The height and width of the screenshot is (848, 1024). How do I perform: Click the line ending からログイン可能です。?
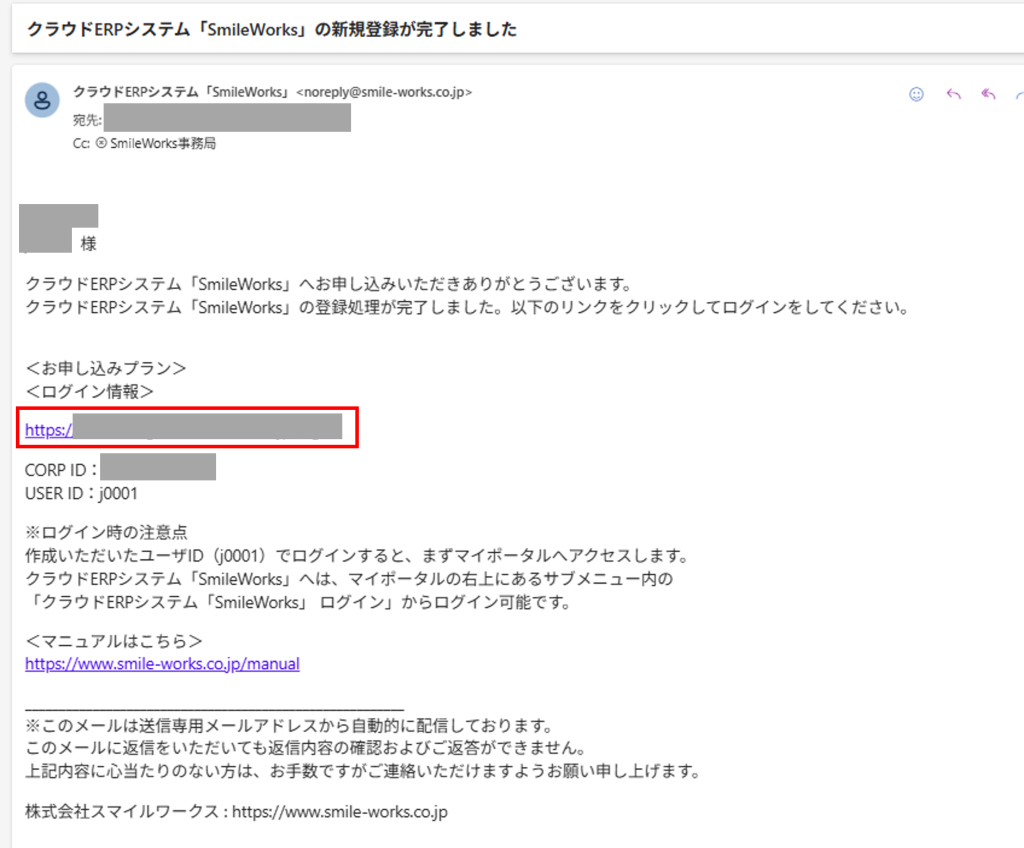pyautogui.click(x=299, y=602)
